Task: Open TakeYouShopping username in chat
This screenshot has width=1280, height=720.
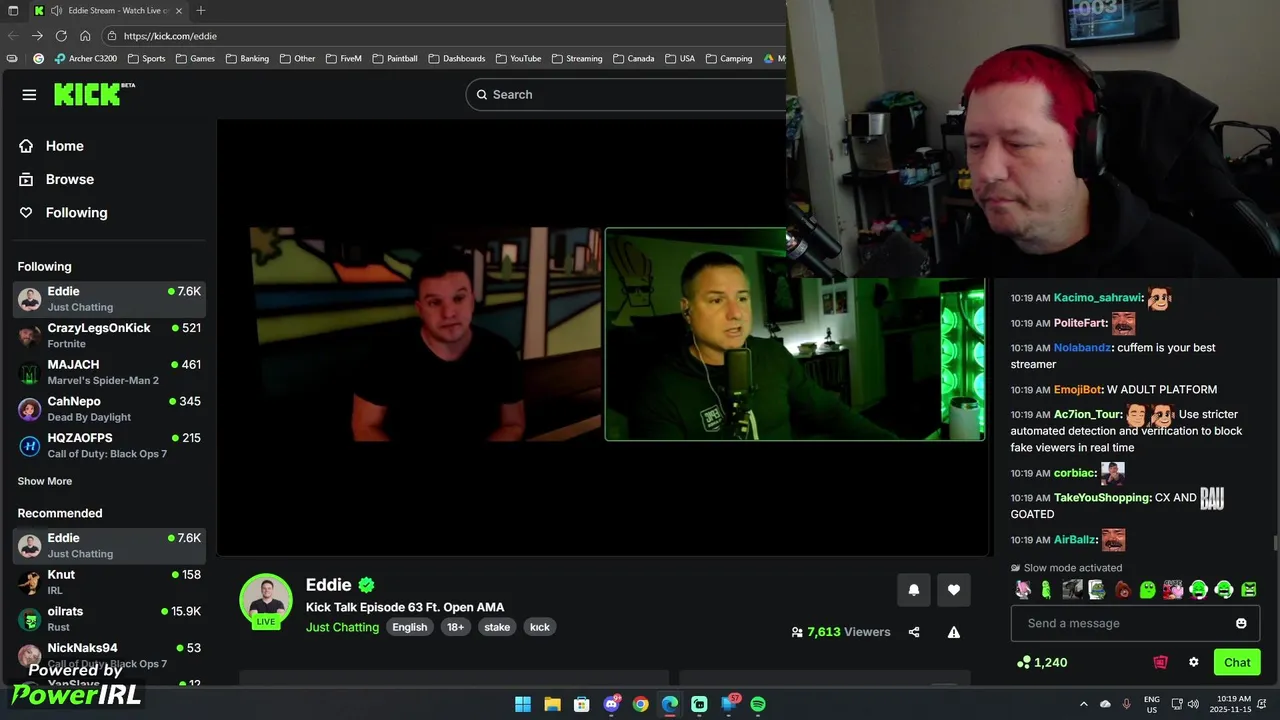Action: pyautogui.click(x=1101, y=497)
